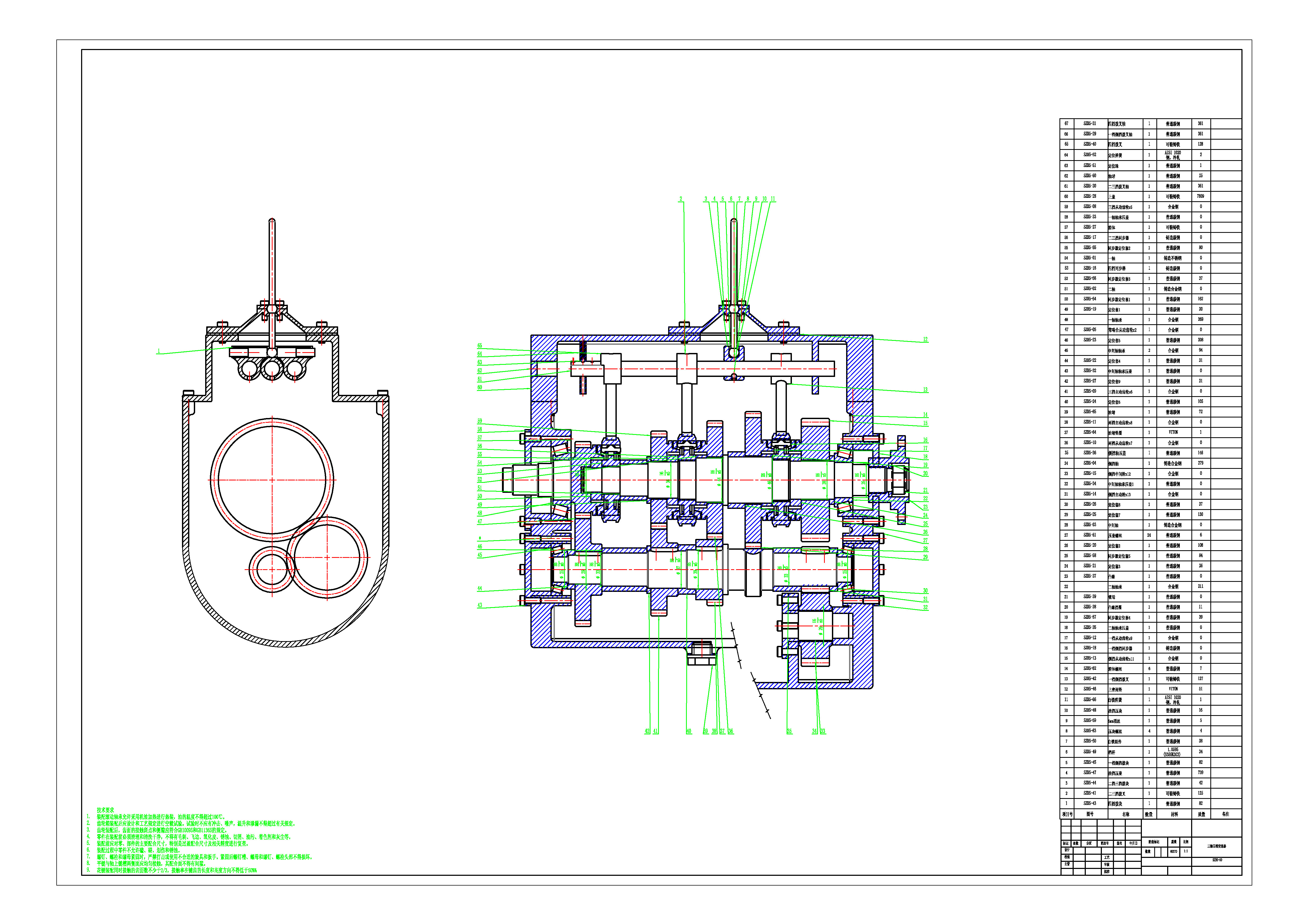Click mass value 7809 in row 60

[x=1201, y=196]
